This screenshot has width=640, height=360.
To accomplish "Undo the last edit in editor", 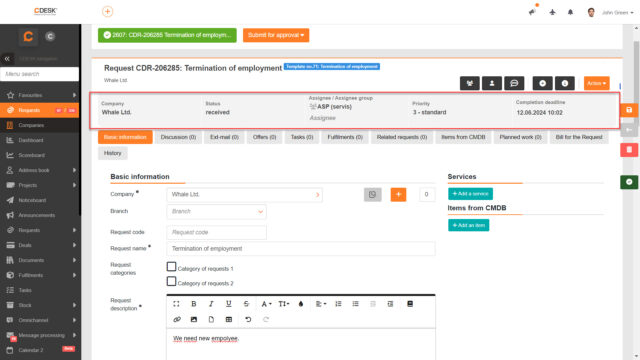I will coord(248,319).
